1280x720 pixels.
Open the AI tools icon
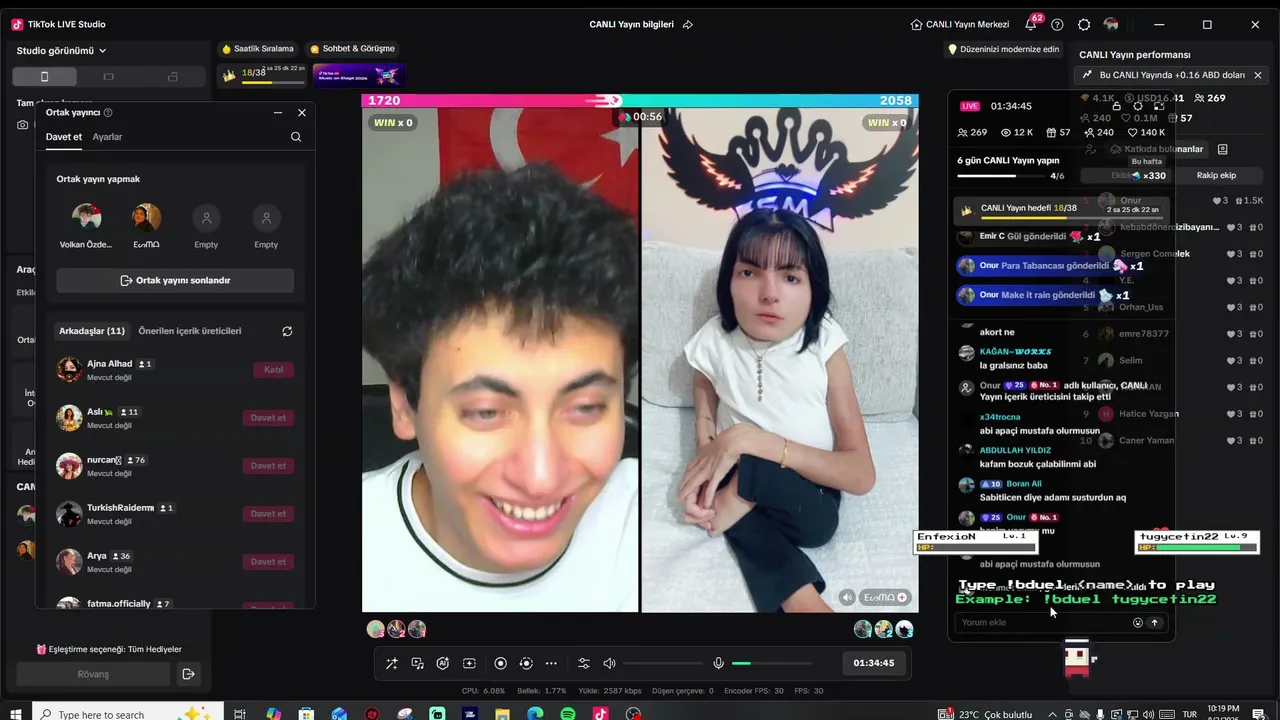(x=443, y=663)
